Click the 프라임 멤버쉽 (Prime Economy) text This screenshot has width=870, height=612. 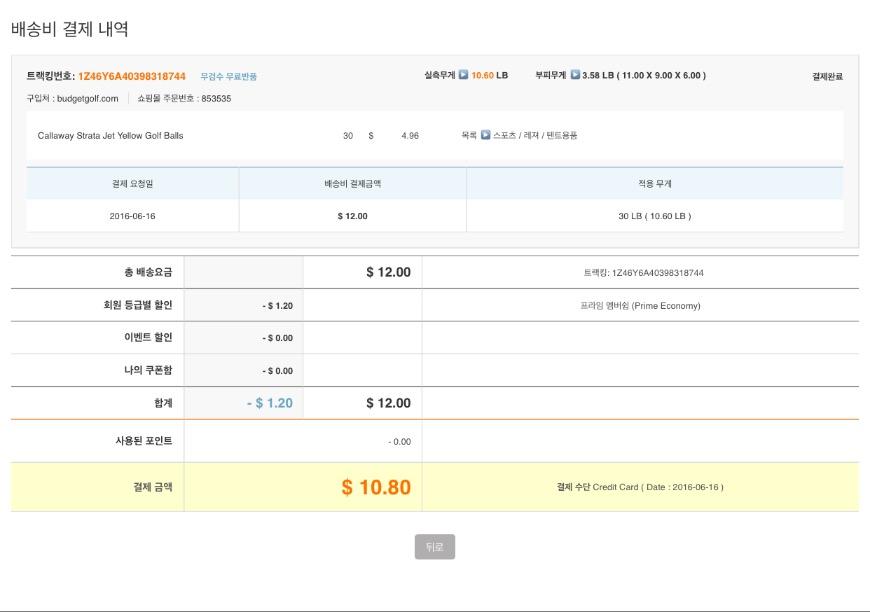[x=640, y=306]
